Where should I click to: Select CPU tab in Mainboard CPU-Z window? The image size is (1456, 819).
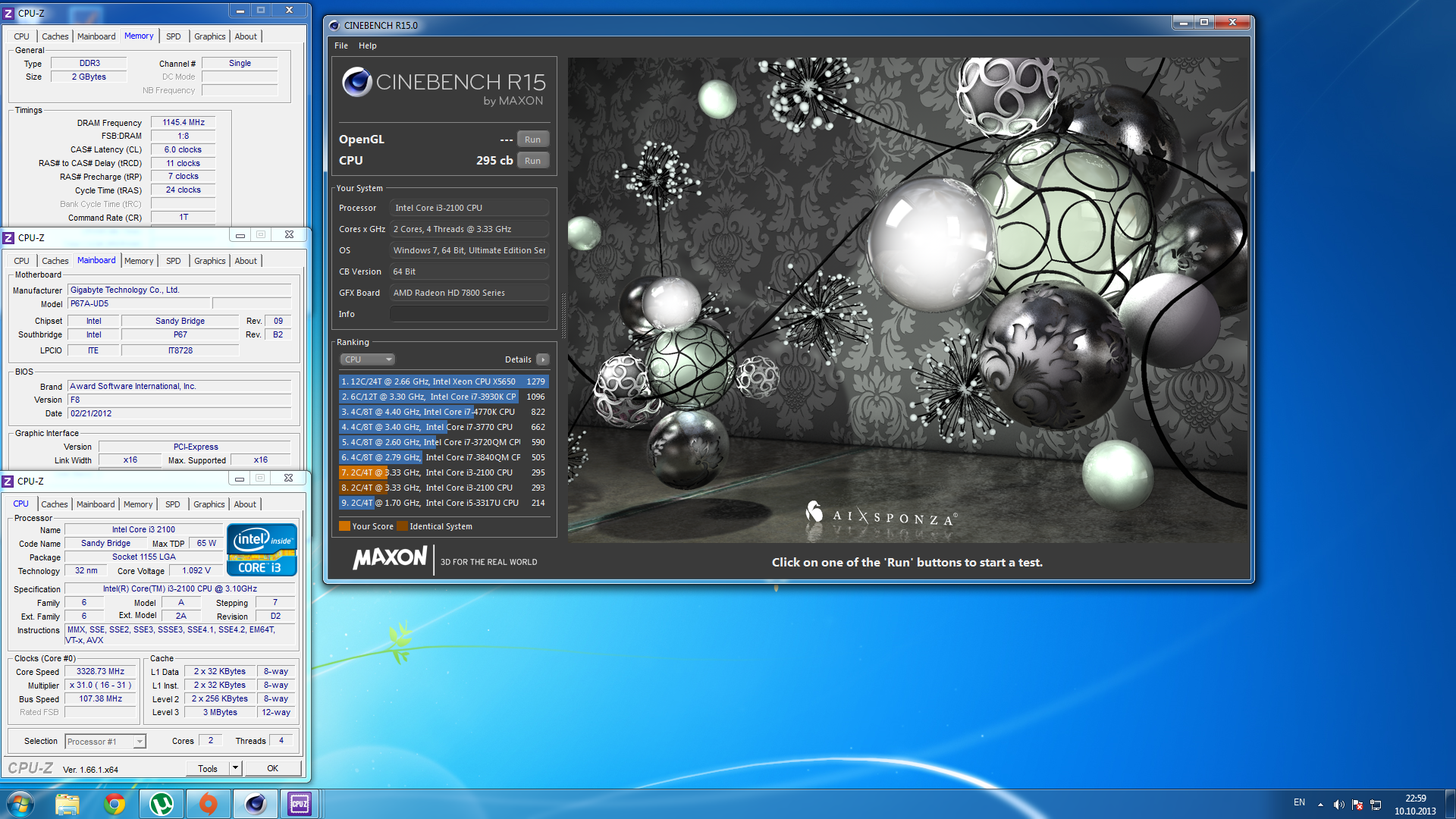coord(21,261)
